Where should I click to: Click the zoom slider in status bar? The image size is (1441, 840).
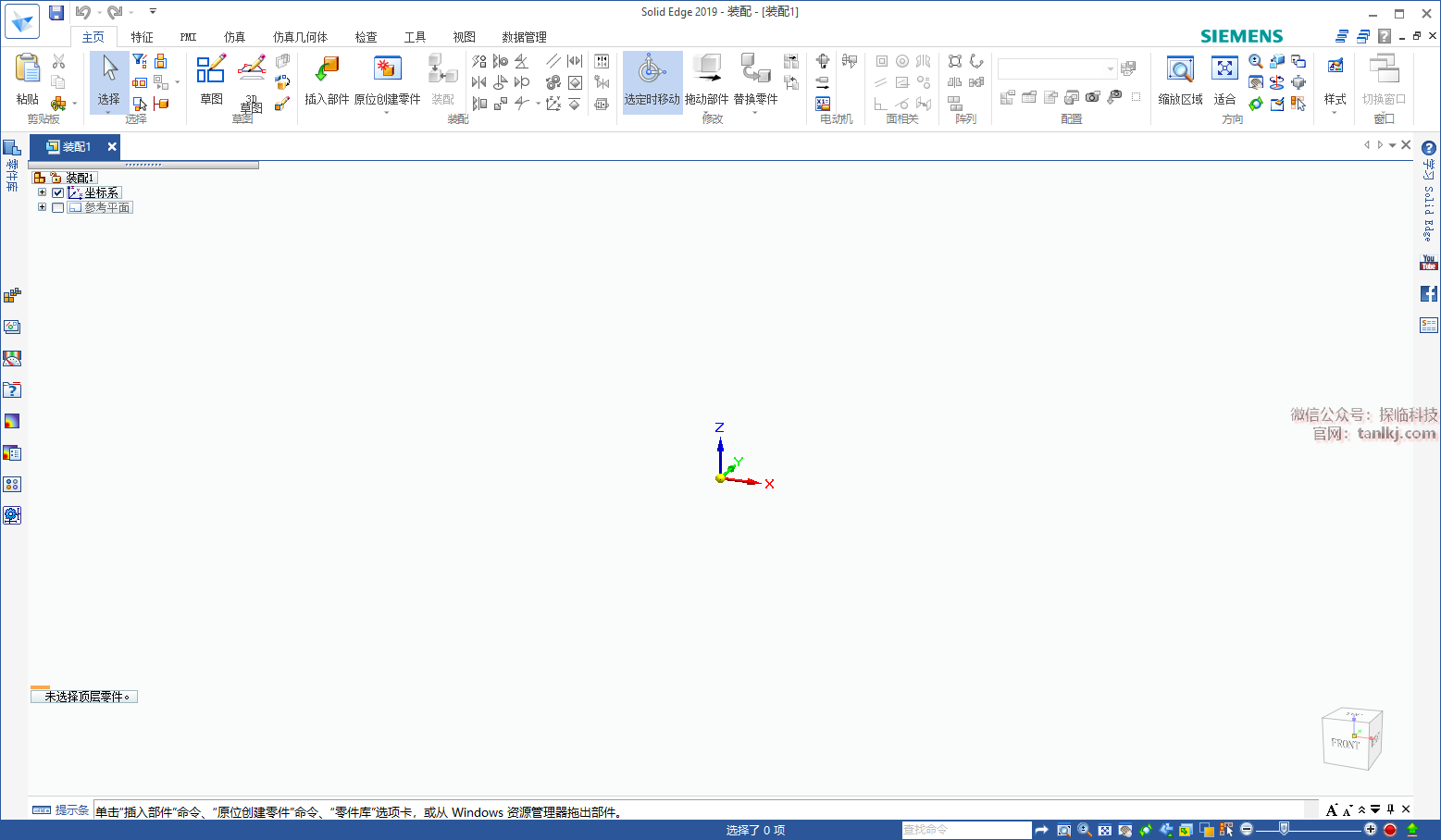[1284, 829]
